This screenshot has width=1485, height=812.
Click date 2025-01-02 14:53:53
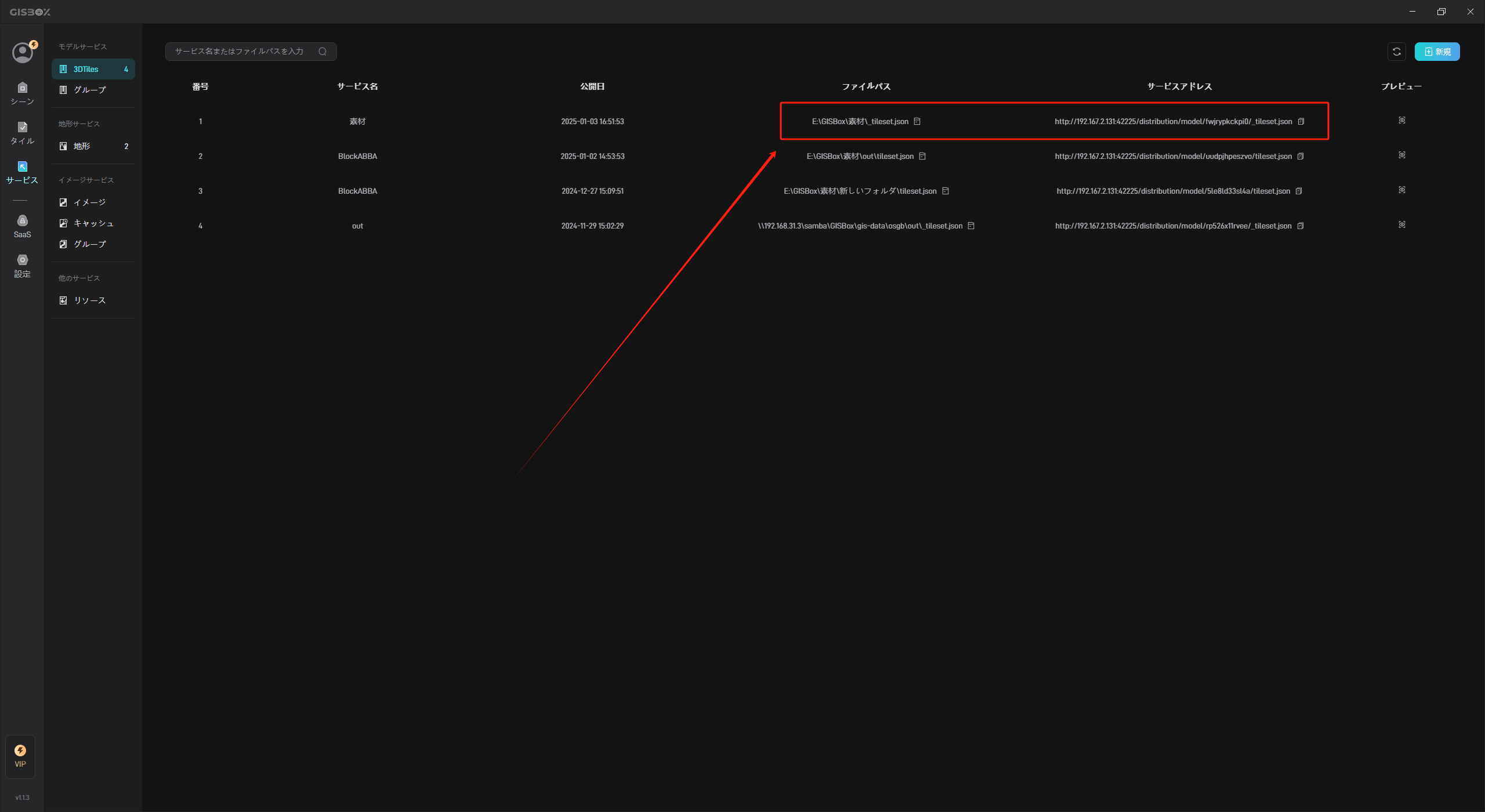592,156
